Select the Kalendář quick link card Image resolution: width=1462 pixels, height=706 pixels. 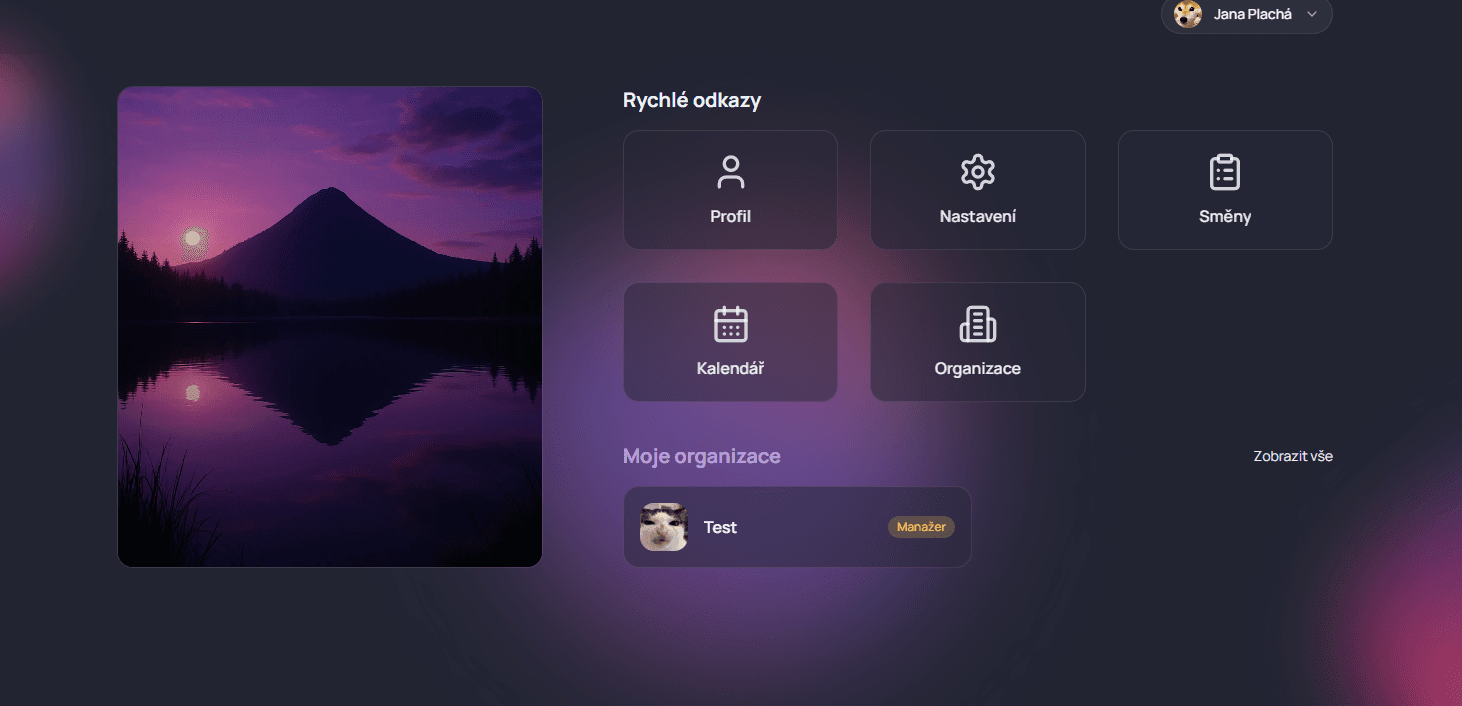point(730,341)
